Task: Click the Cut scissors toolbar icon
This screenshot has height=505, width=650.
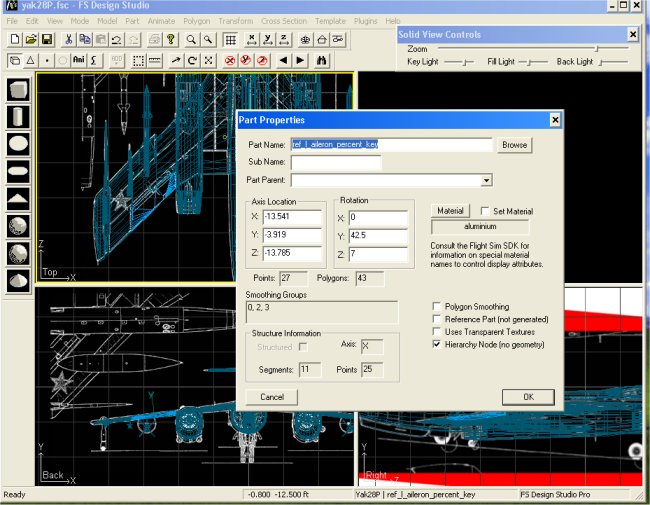Action: click(x=69, y=40)
